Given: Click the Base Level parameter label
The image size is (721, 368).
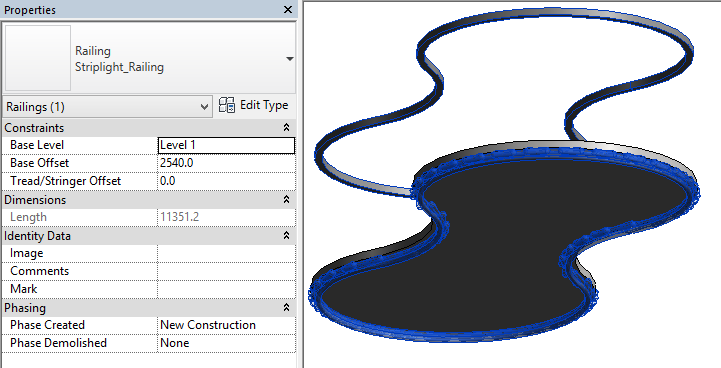Looking at the screenshot, I should coord(37,145).
